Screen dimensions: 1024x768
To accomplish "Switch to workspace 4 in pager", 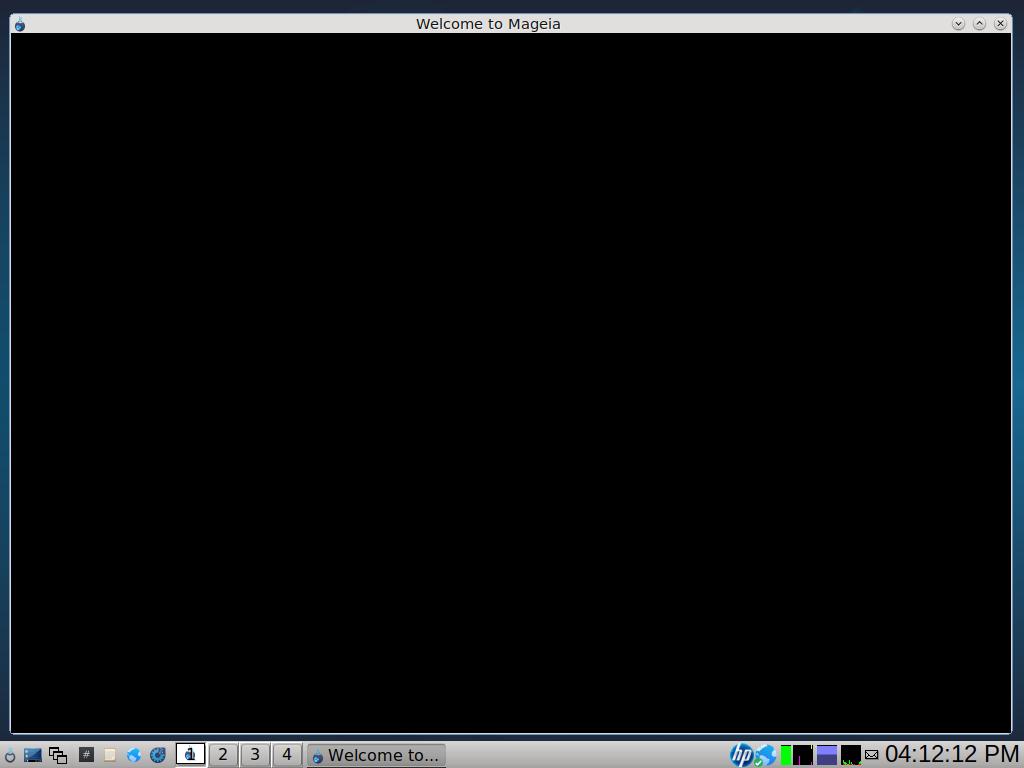I will click(x=287, y=754).
